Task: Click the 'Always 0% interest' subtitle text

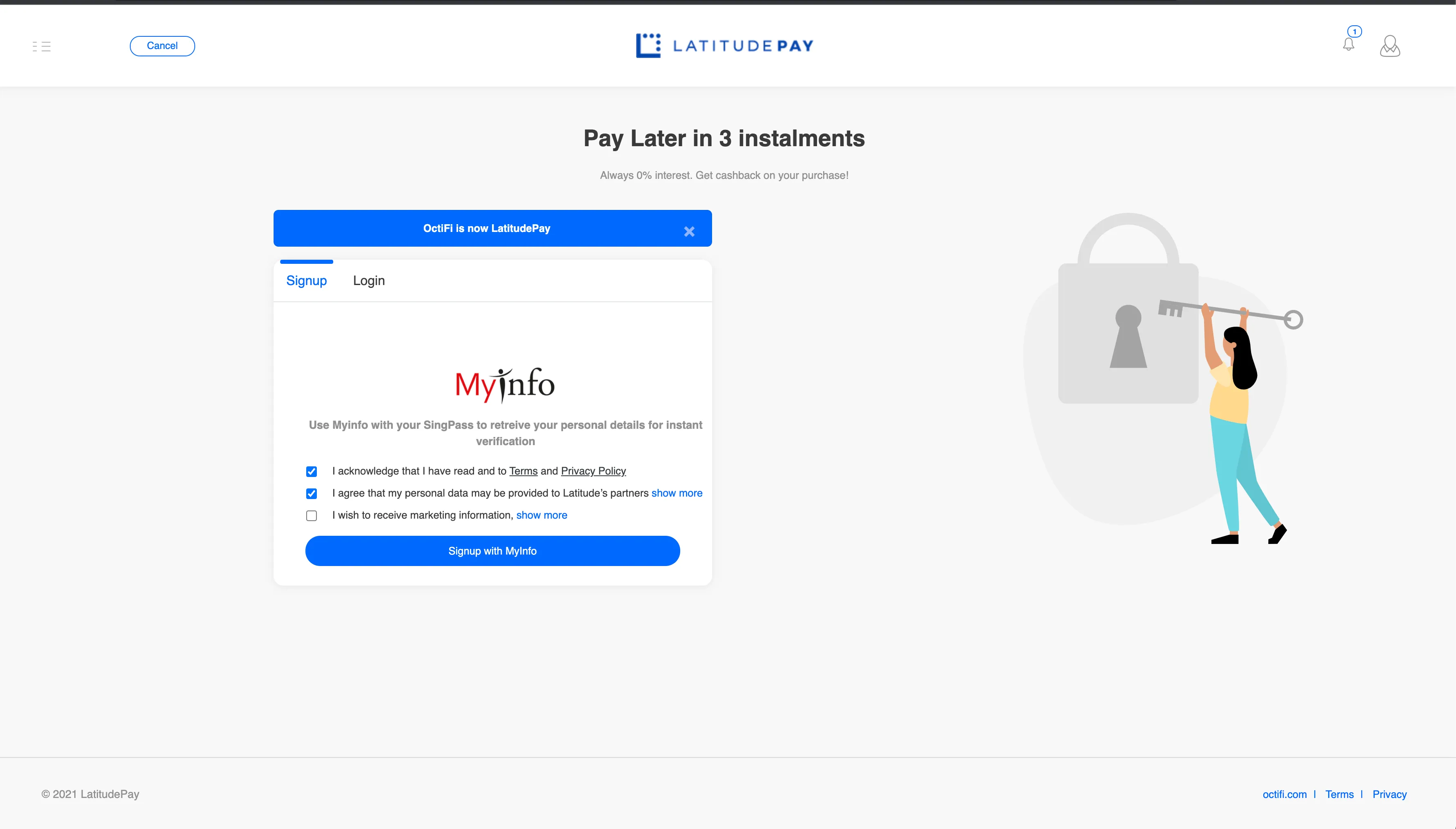Action: (724, 175)
